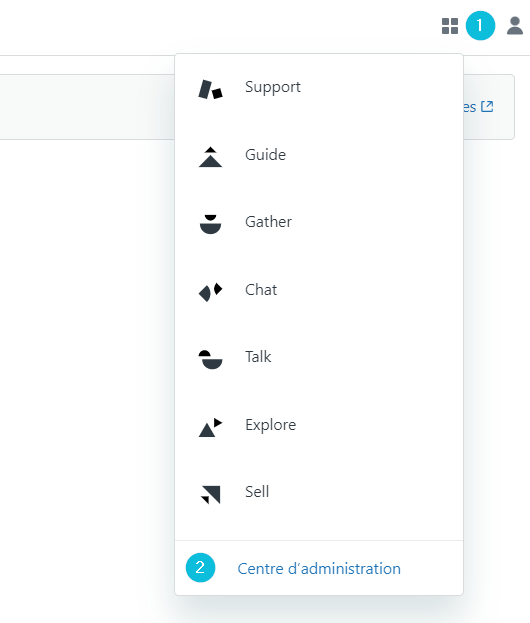Click the Guide product icon
The image size is (530, 623).
tap(211, 157)
